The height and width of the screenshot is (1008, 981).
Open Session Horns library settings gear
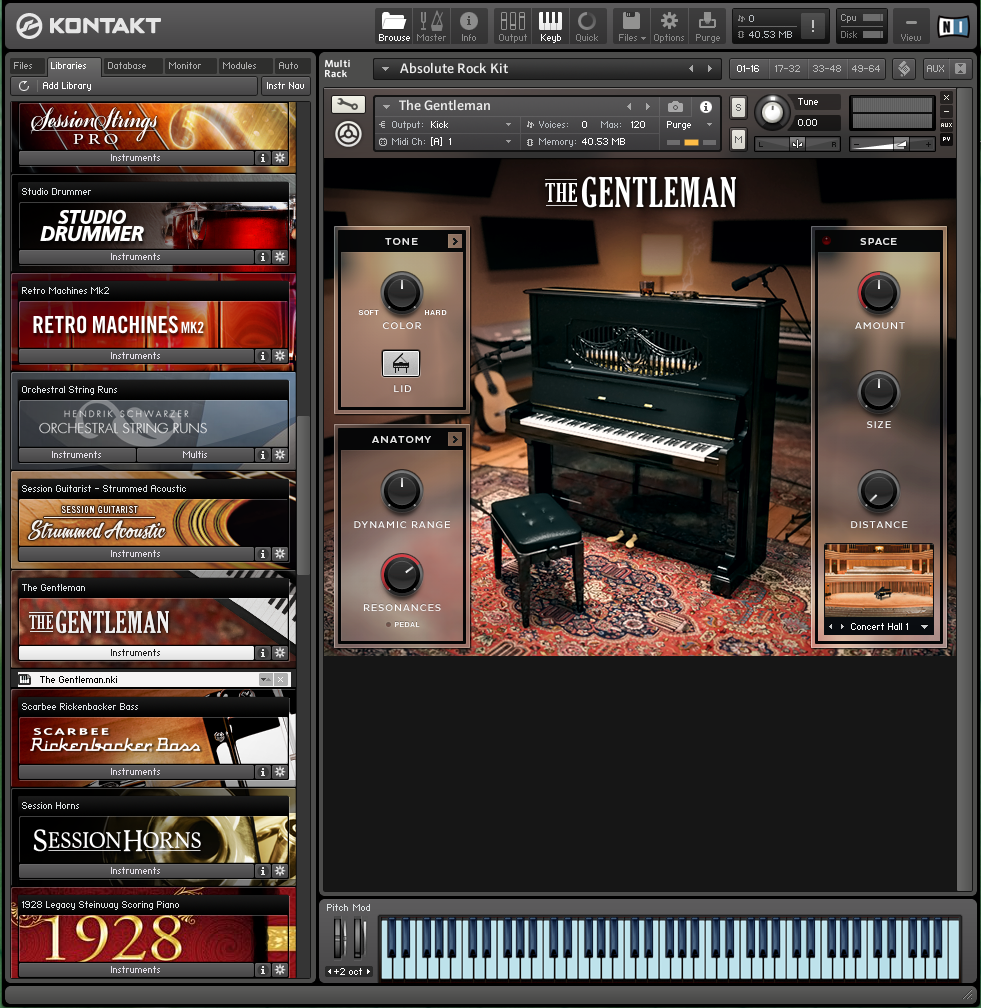tap(280, 870)
